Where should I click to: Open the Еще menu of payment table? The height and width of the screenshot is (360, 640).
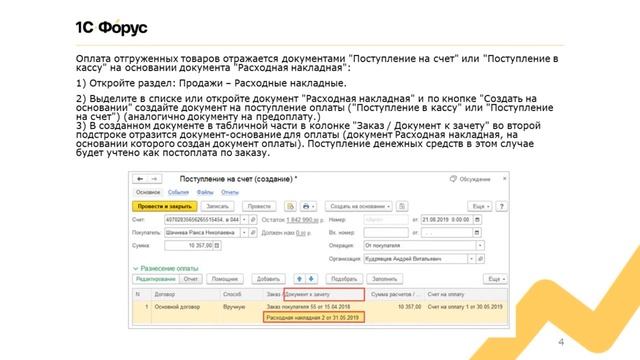tap(496, 279)
